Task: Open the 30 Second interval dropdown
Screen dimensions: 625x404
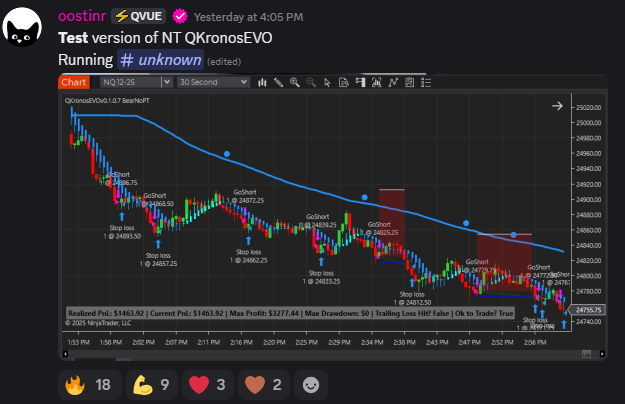Action: point(210,83)
